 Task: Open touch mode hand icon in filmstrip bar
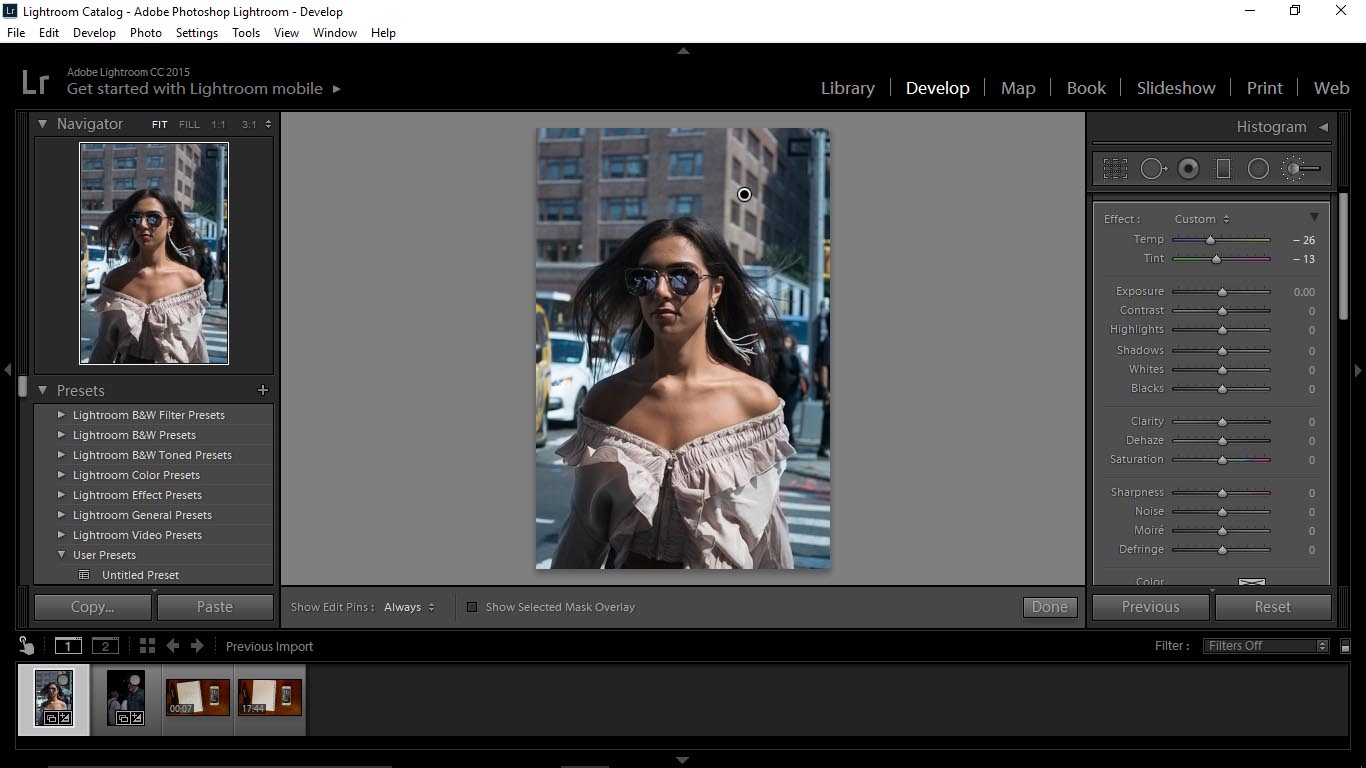(x=27, y=646)
